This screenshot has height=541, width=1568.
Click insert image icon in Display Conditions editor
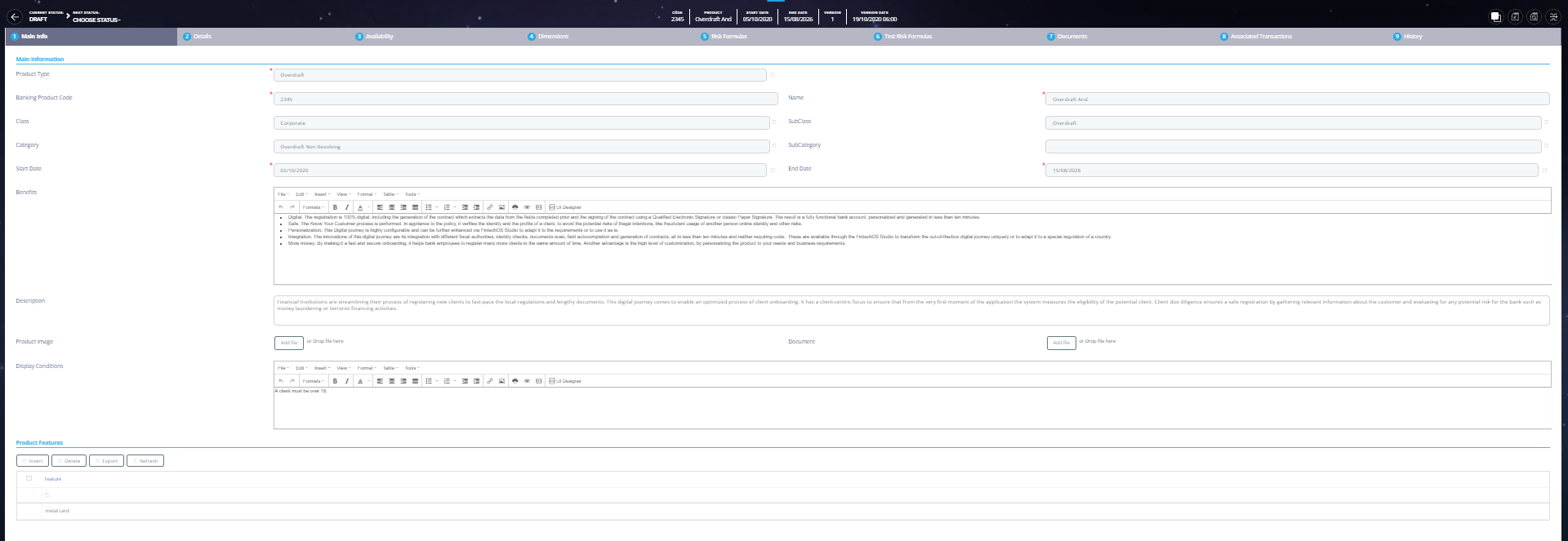tap(501, 381)
